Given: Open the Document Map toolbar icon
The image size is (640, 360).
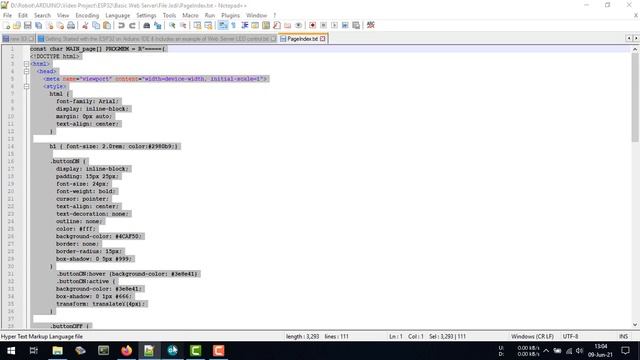Looking at the screenshot, I should click(x=266, y=25).
